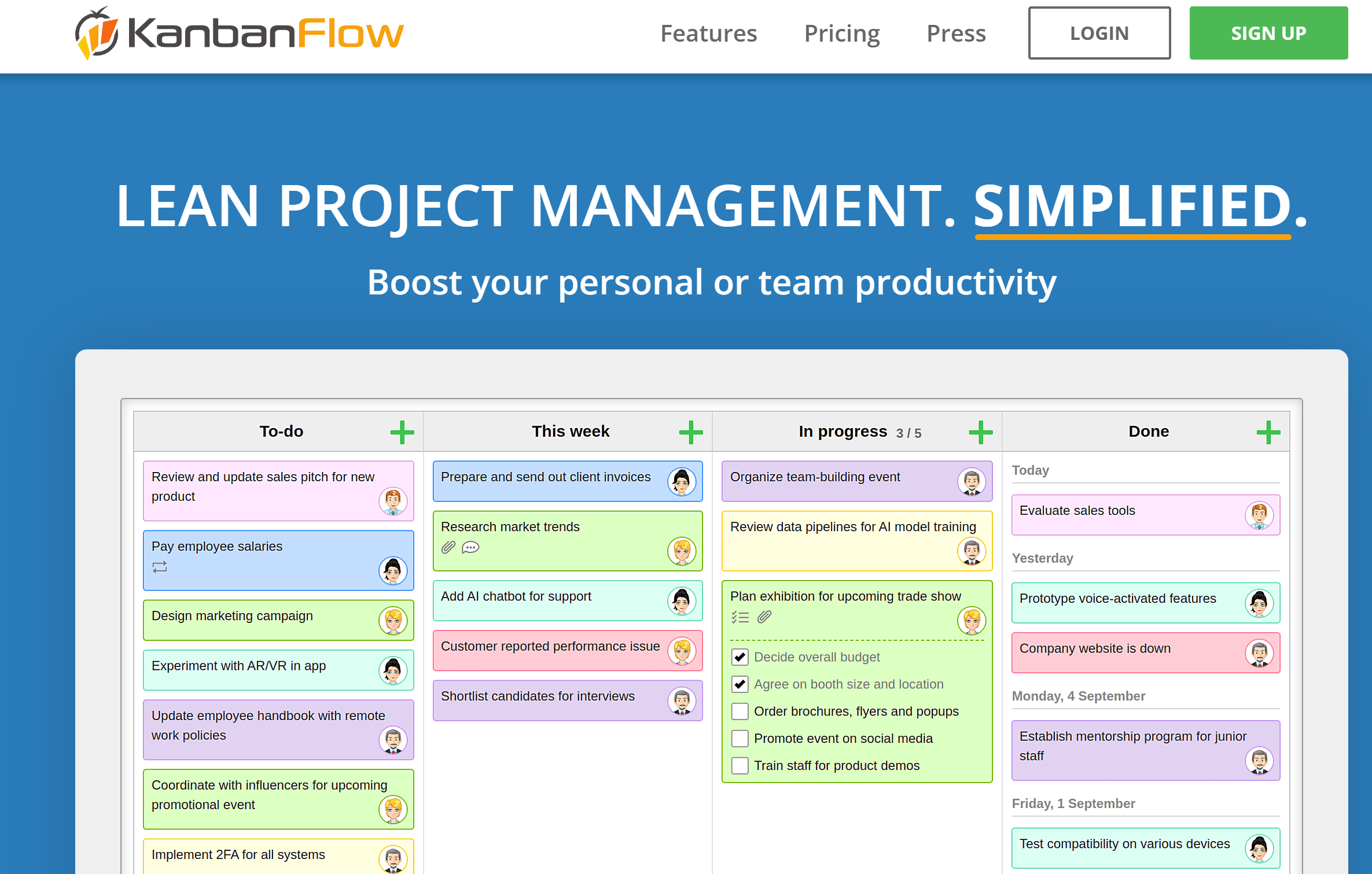Toggle Agree on booth size checkbox
The height and width of the screenshot is (874, 1372).
point(740,684)
